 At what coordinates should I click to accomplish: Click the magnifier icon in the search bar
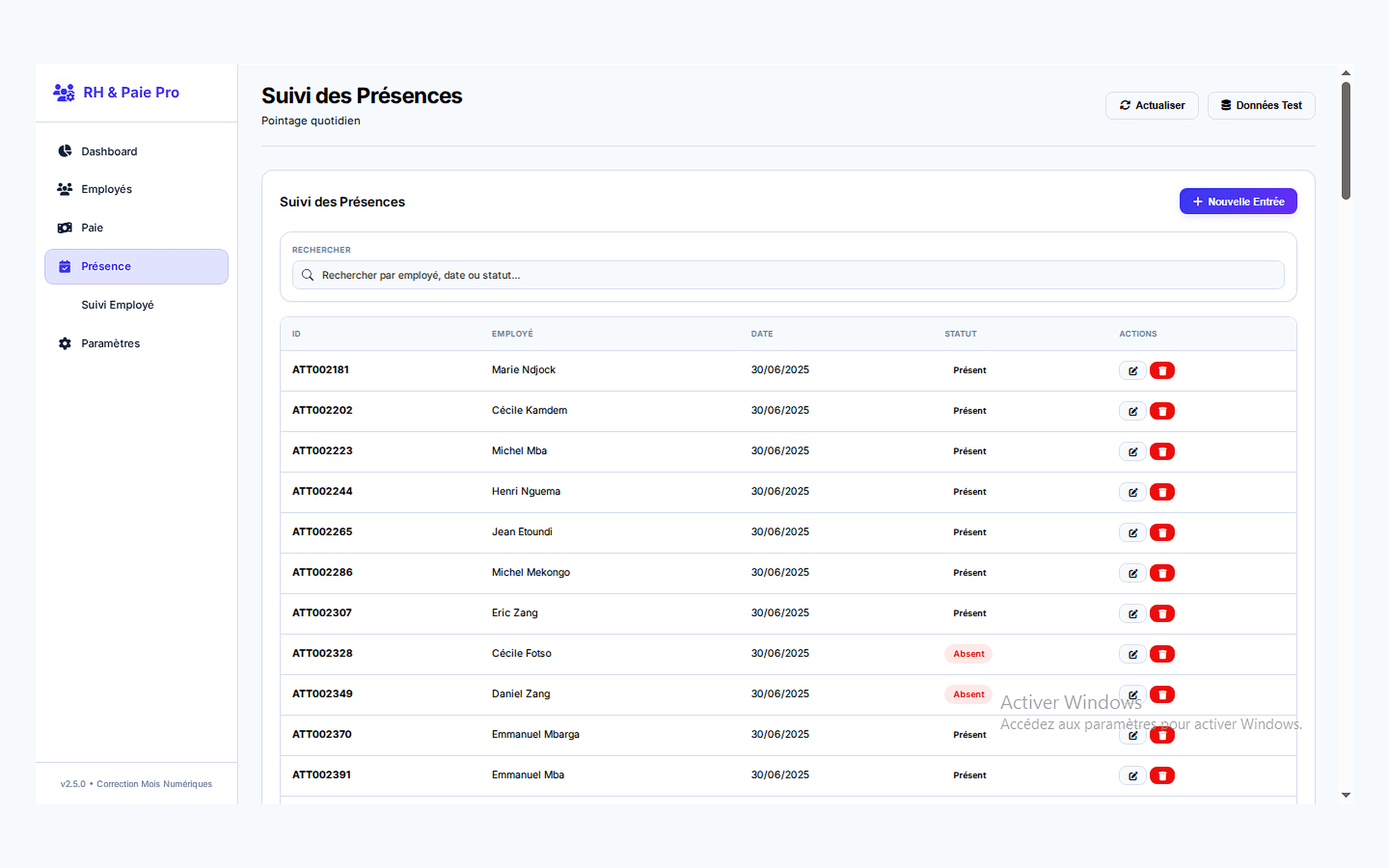pos(307,275)
